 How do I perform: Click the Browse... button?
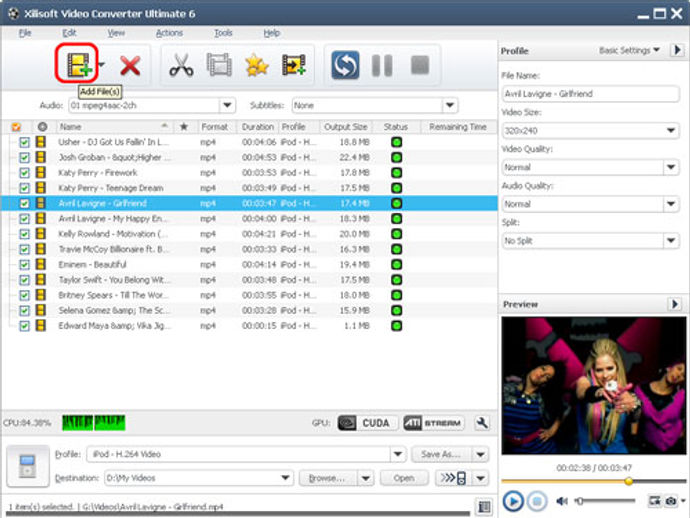(328, 478)
